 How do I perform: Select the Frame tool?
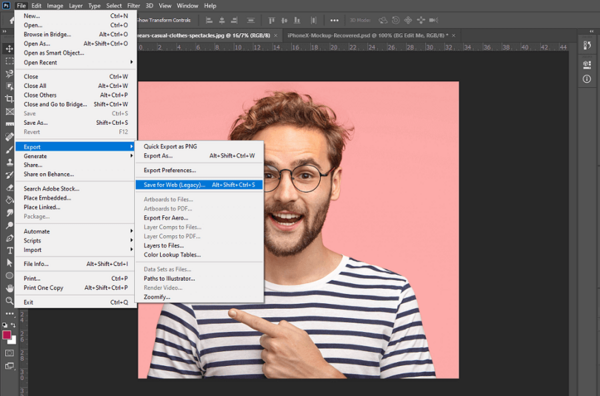(x=9, y=112)
